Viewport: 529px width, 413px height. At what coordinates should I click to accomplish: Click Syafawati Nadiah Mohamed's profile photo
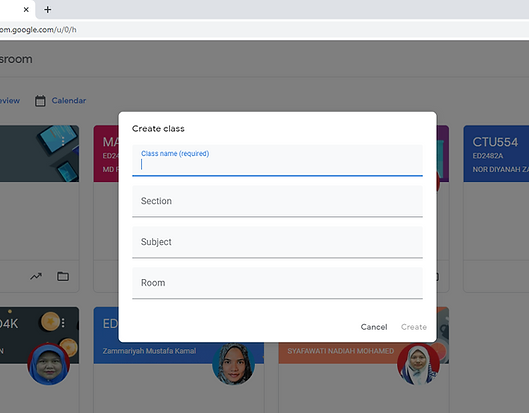click(418, 364)
